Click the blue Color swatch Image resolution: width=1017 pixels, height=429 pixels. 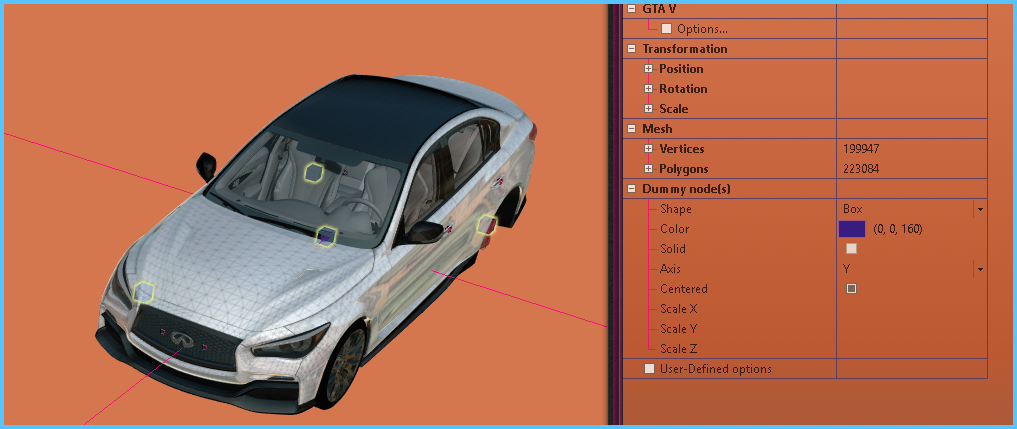coord(852,229)
